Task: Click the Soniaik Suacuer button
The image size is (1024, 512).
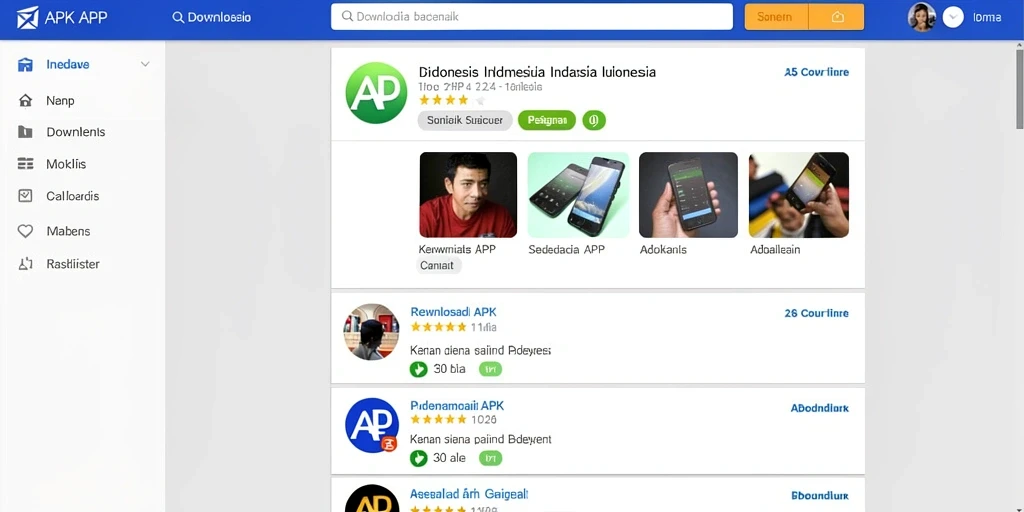Action: tap(464, 120)
